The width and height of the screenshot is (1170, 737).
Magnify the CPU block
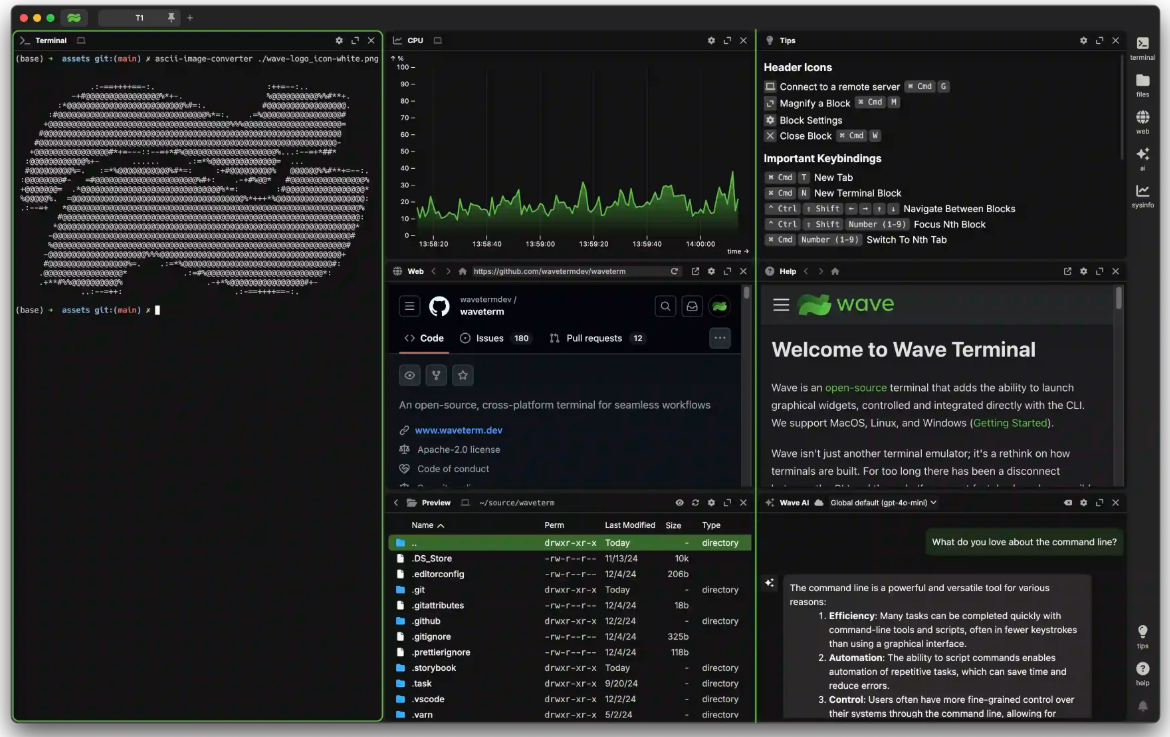point(727,41)
